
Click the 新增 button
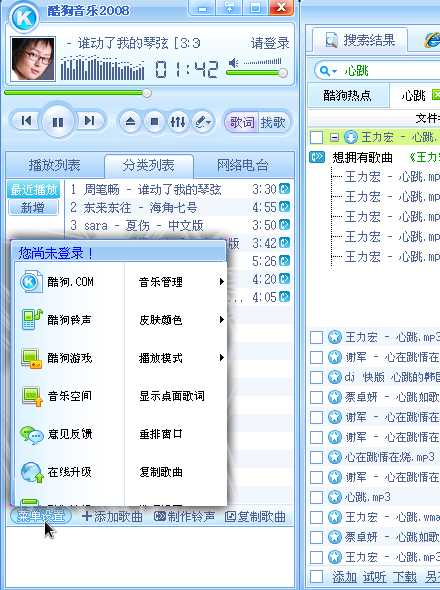[x=33, y=207]
